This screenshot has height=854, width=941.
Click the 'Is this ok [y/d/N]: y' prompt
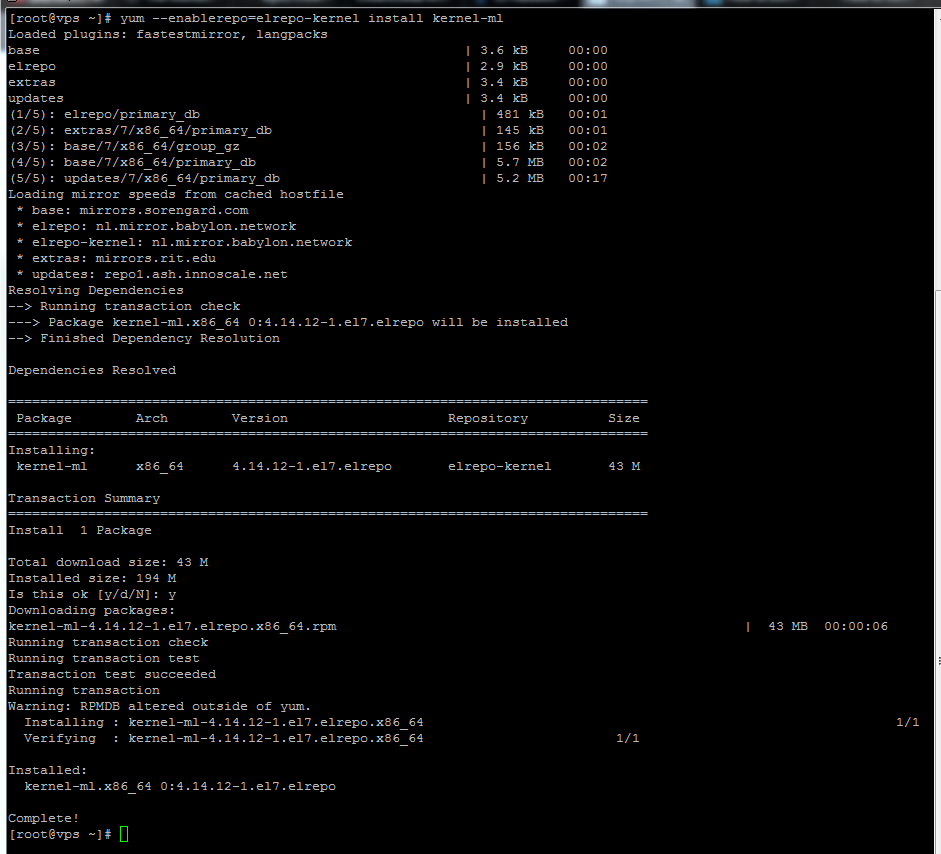pos(92,595)
